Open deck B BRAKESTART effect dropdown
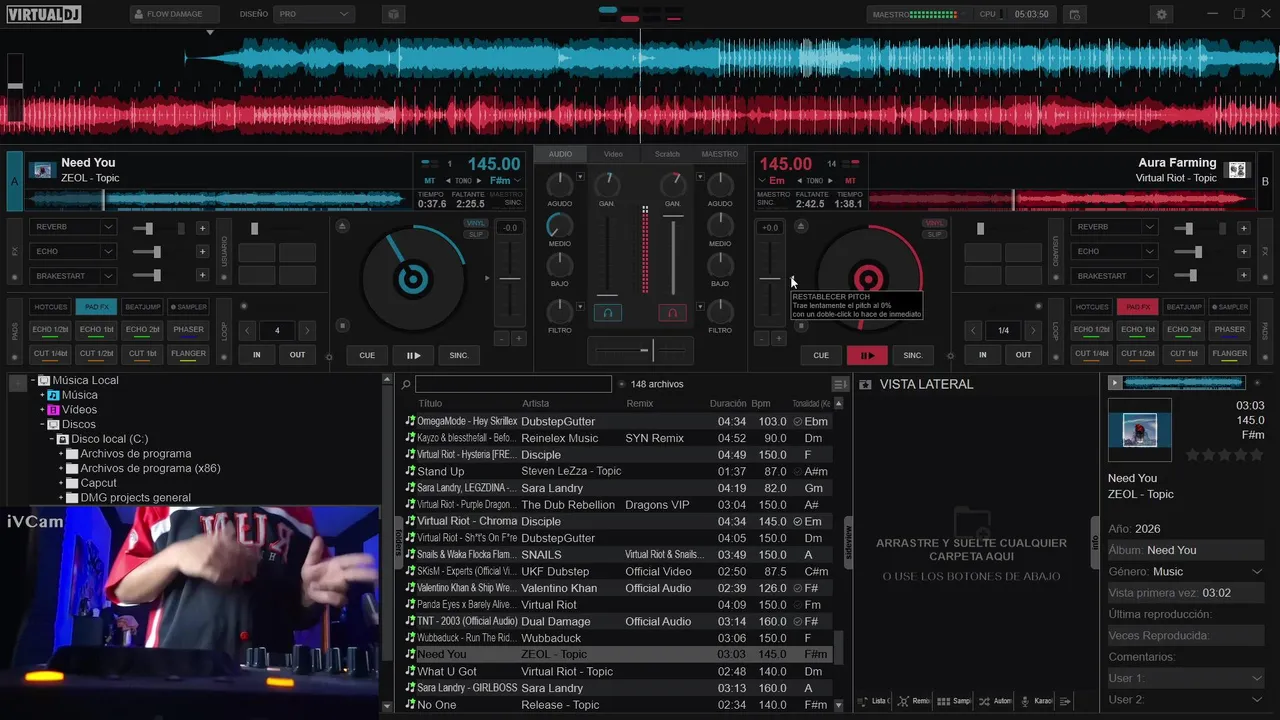 (x=1148, y=275)
